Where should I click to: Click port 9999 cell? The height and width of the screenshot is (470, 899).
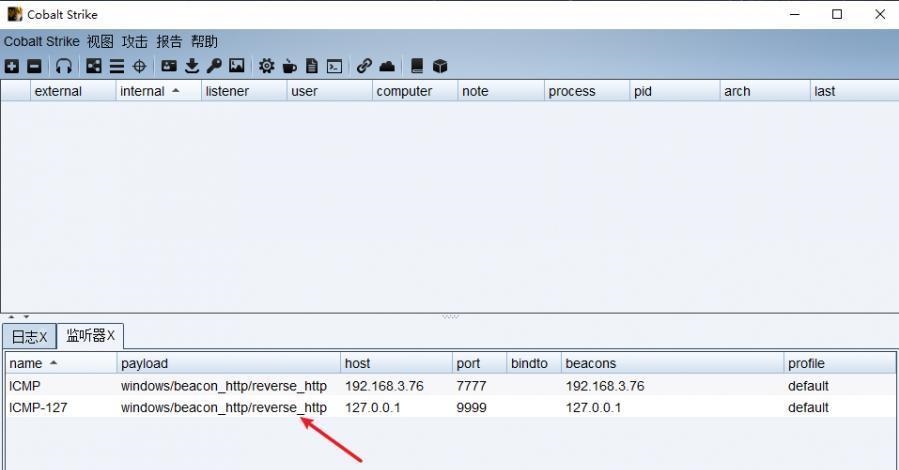pos(479,408)
